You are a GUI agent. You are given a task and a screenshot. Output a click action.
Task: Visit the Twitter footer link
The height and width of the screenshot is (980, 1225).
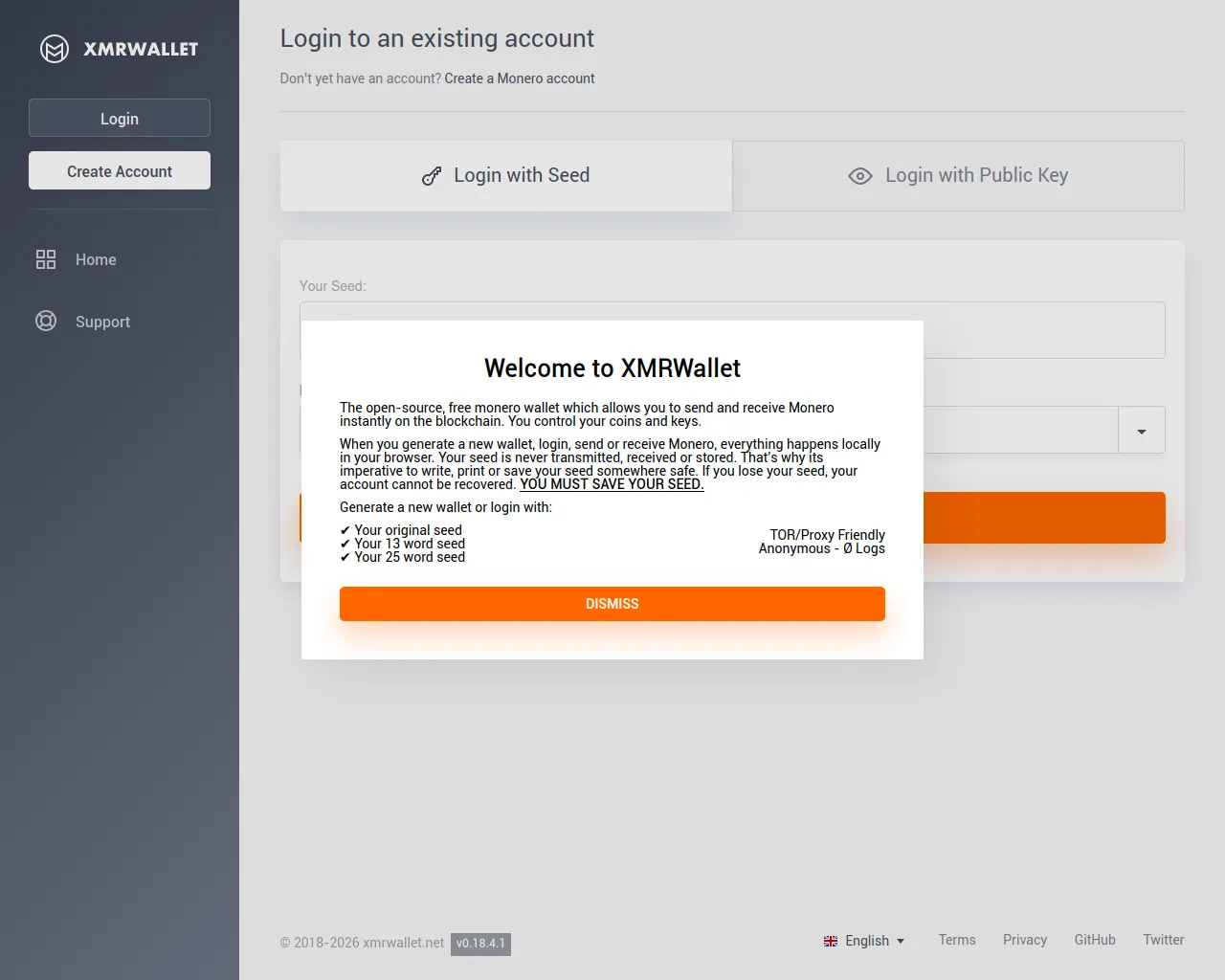(x=1164, y=940)
